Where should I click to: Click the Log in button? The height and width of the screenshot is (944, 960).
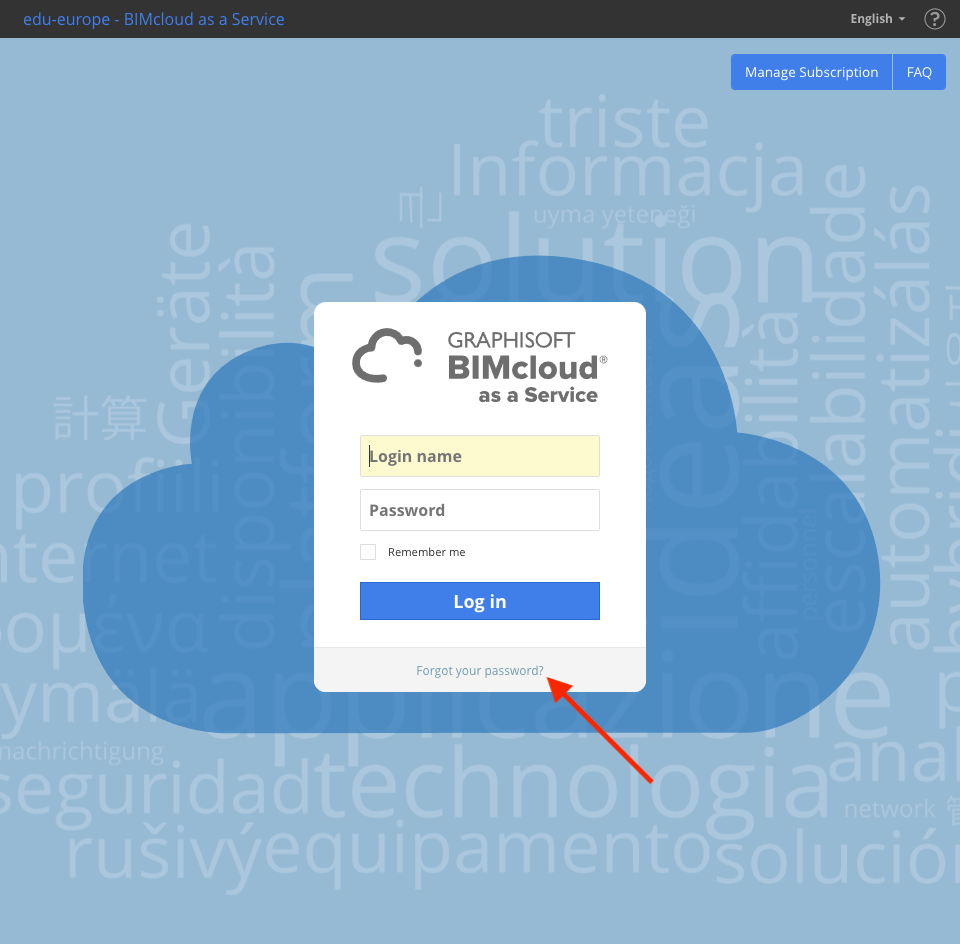tap(479, 601)
